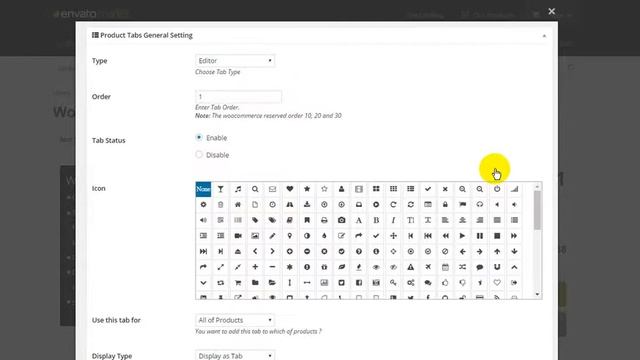The height and width of the screenshot is (360, 640).
Task: Select the road icon
Action: [289, 204]
